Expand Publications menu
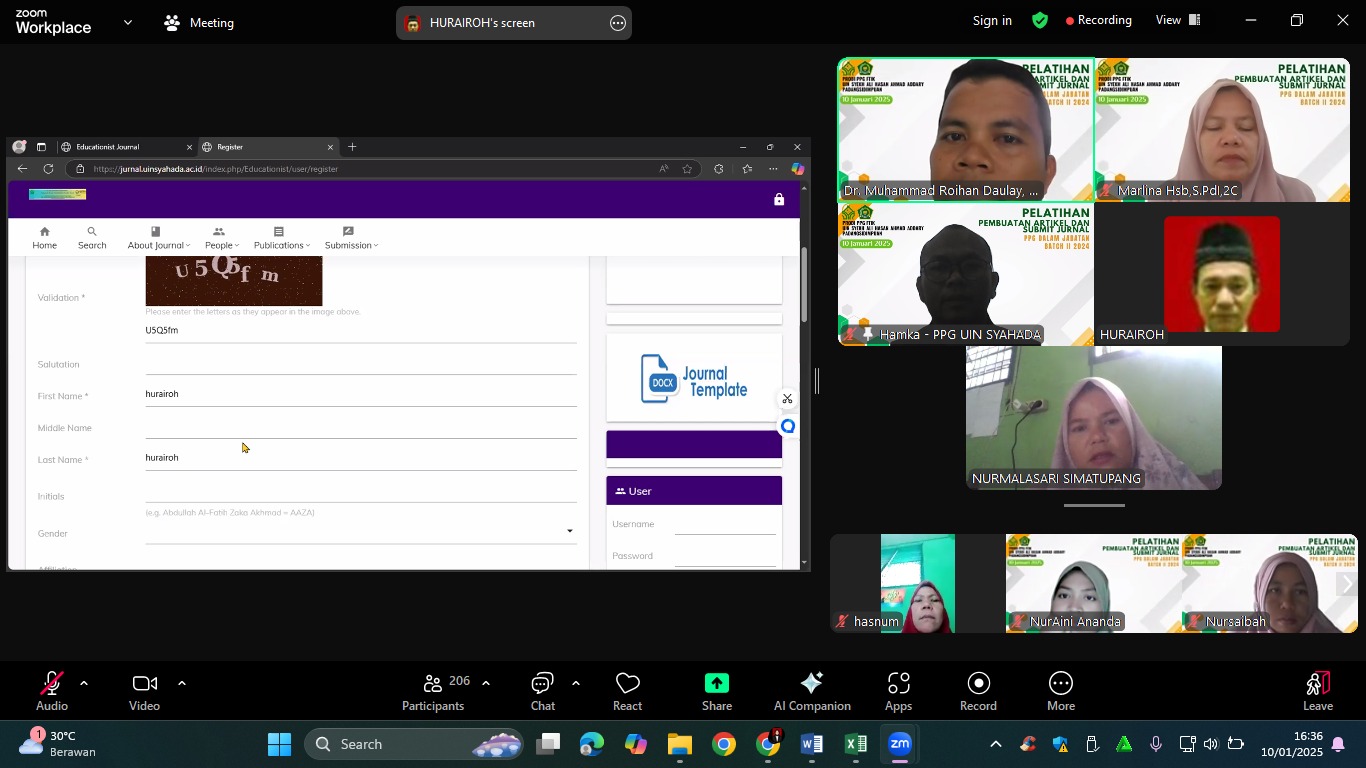Viewport: 1366px width, 768px height. pyautogui.click(x=281, y=238)
